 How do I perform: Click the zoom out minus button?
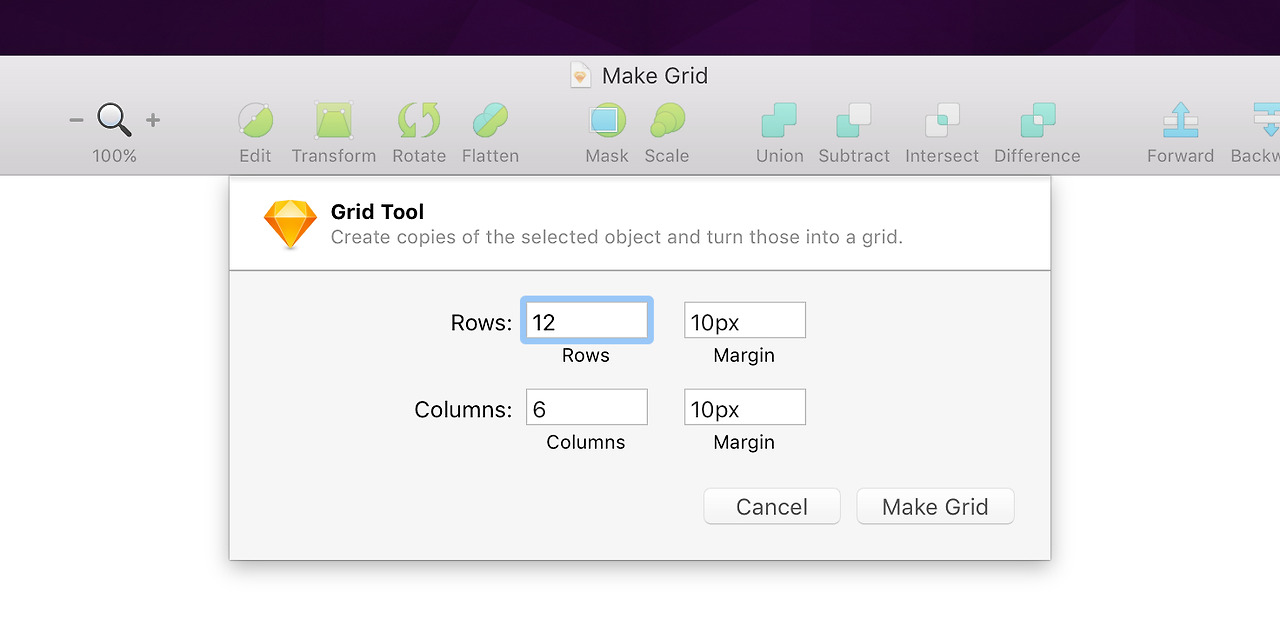pyautogui.click(x=76, y=121)
